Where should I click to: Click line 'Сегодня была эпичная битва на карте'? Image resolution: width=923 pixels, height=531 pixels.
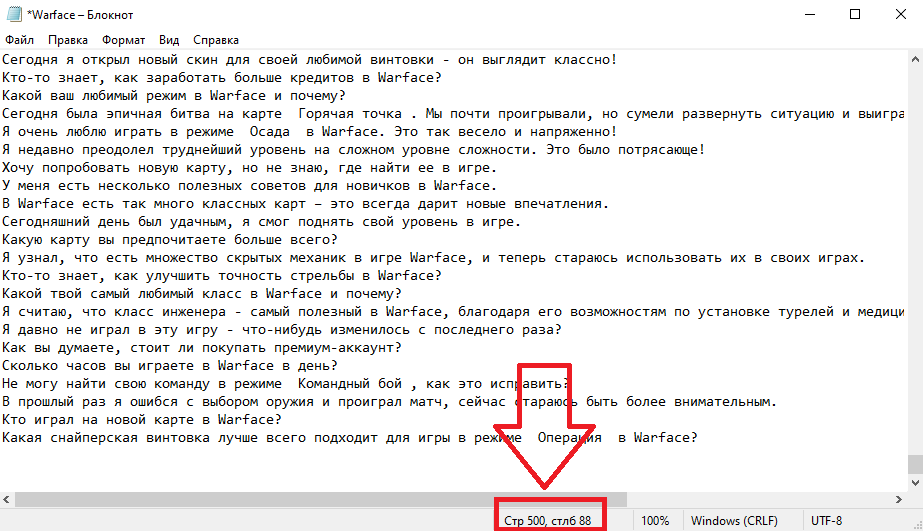coord(453,114)
